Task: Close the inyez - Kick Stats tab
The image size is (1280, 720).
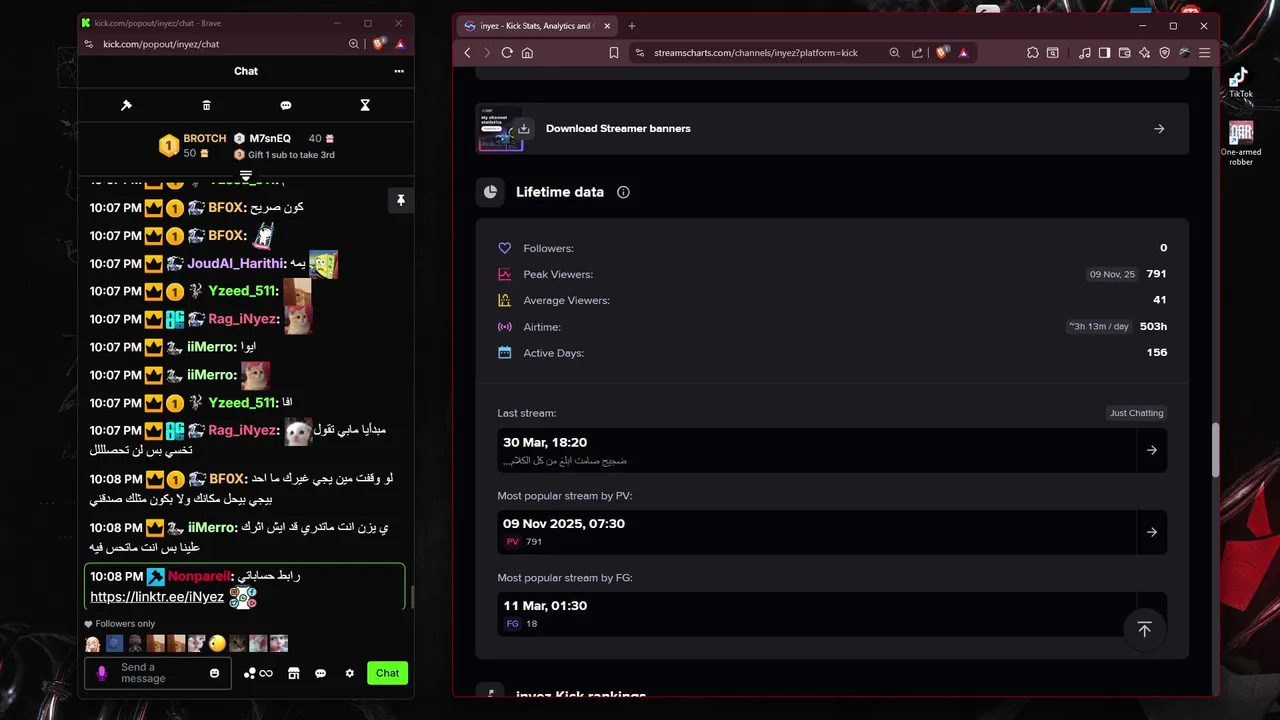Action: click(x=606, y=26)
